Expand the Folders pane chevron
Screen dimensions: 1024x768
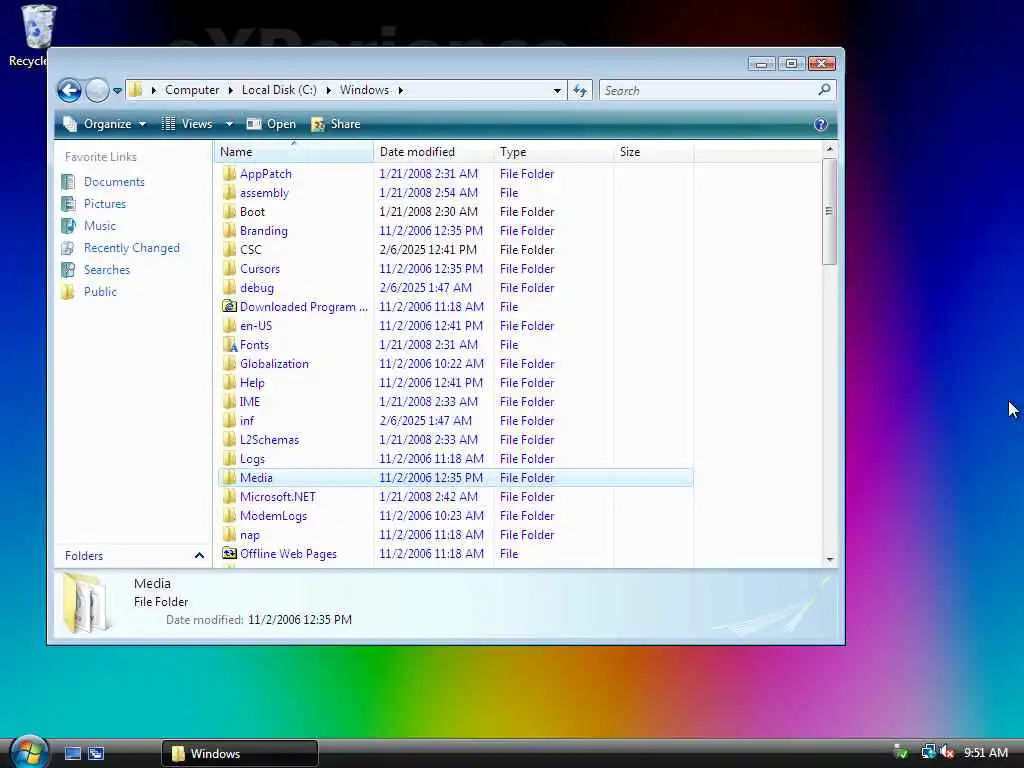[x=199, y=556]
